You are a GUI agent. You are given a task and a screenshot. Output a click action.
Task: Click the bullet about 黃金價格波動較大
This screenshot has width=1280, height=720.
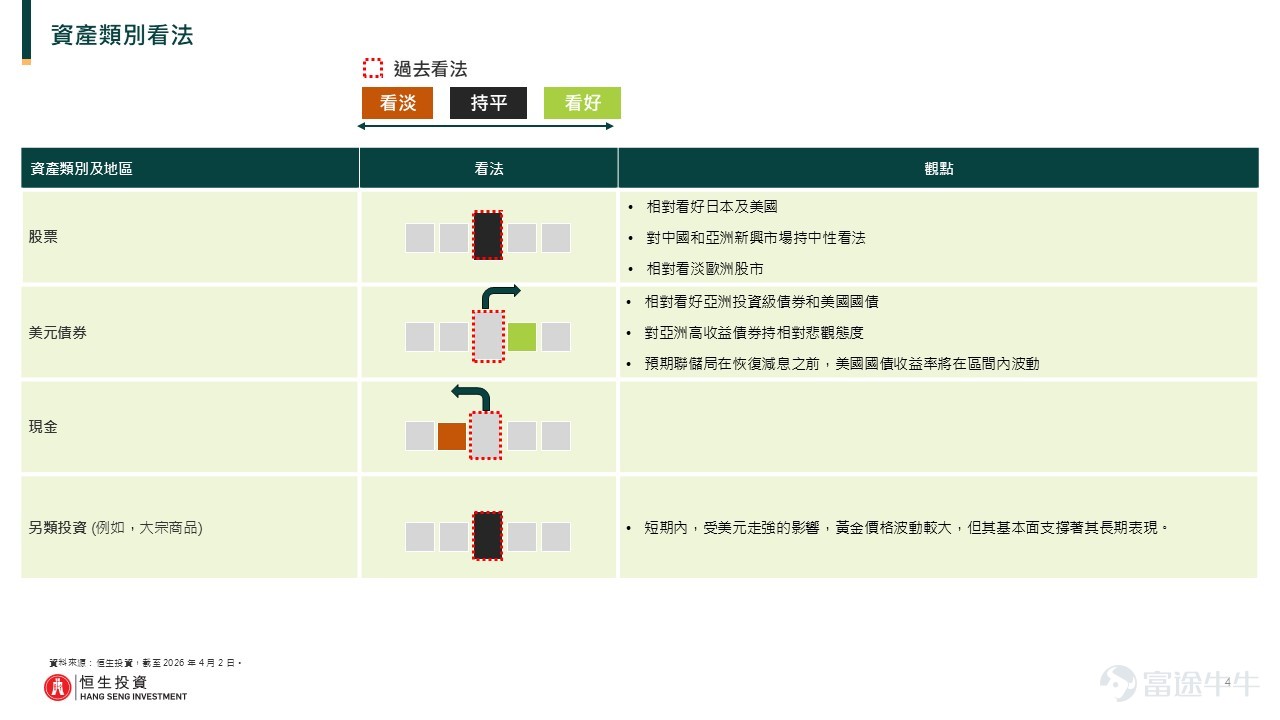907,527
